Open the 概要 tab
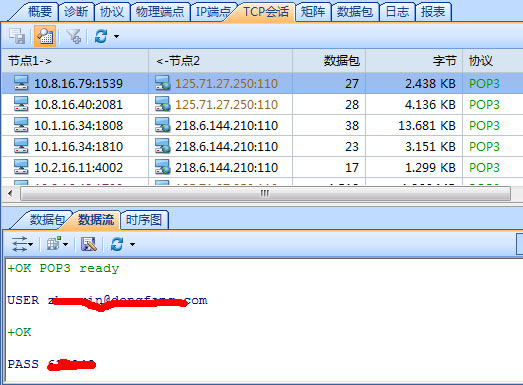 [40, 12]
